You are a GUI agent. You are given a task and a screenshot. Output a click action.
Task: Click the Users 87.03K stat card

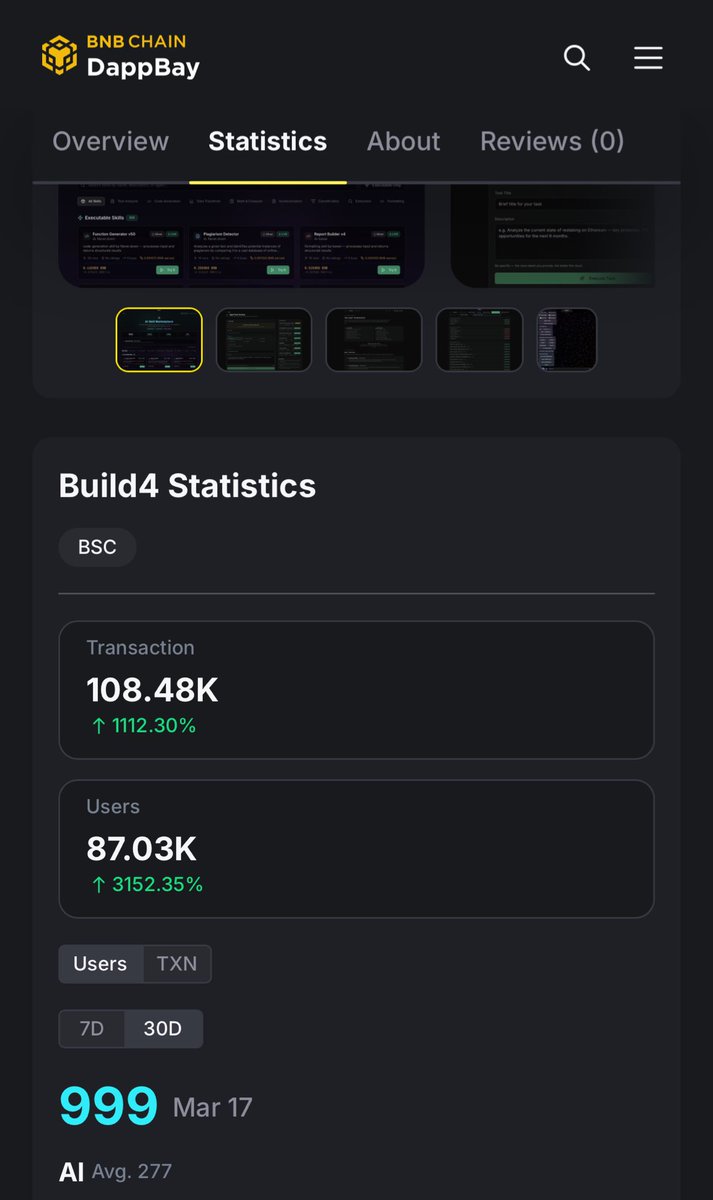tap(356, 849)
